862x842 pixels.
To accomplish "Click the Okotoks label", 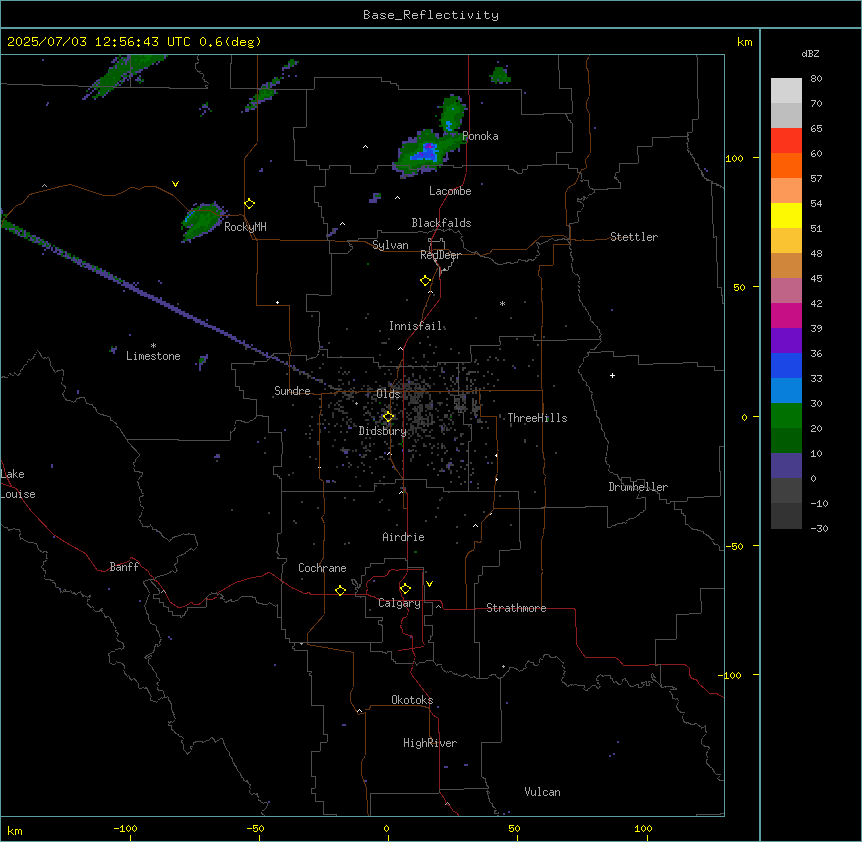I will pos(412,700).
